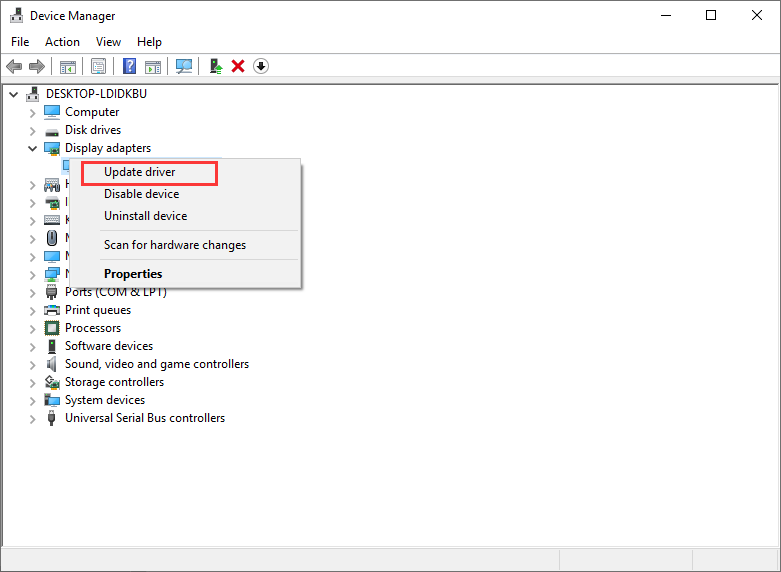Screen dimensions: 781x572
Task: Open the Action menu
Action: (x=62, y=42)
